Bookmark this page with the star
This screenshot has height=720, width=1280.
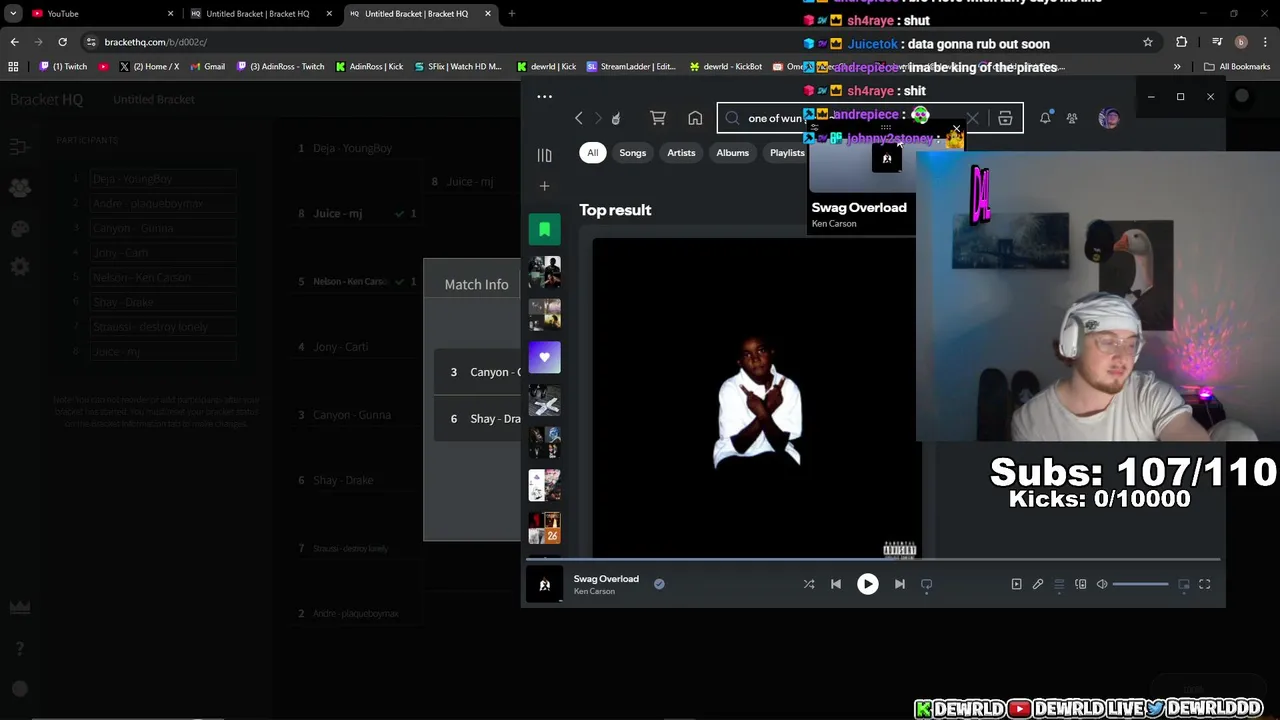click(x=1147, y=42)
